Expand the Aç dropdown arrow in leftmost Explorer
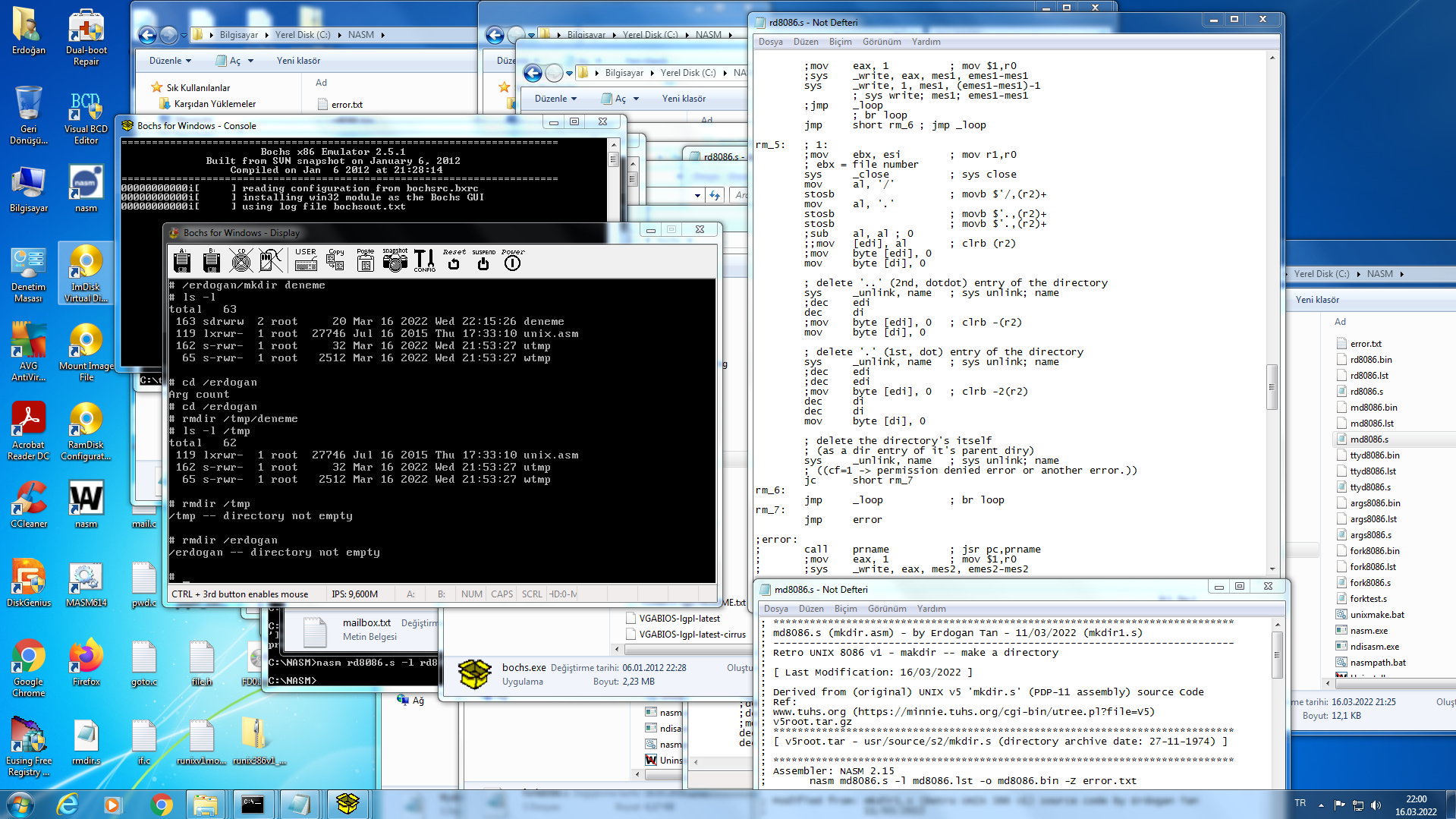This screenshot has height=819, width=1456. [251, 61]
